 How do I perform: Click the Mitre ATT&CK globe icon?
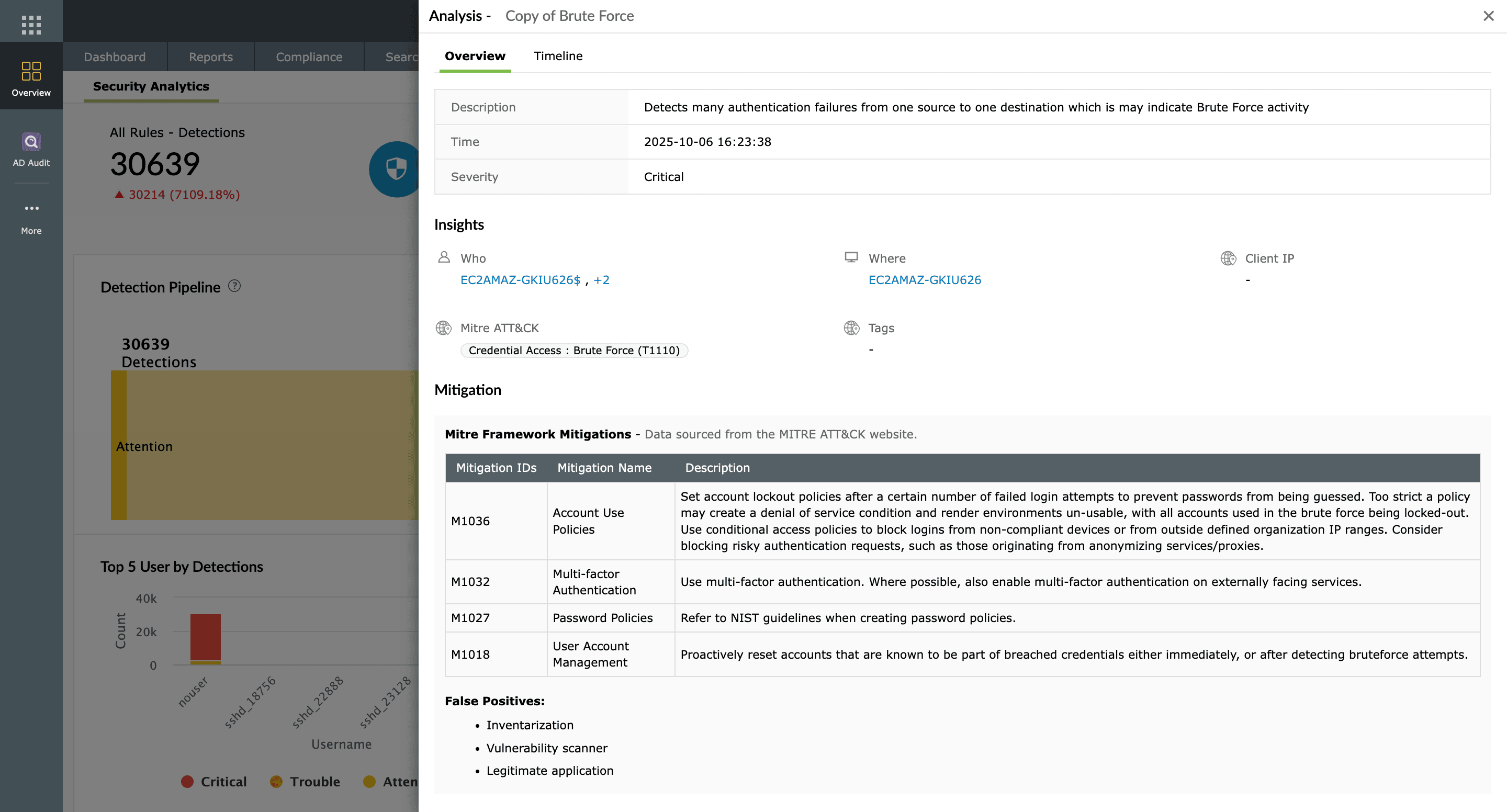443,328
